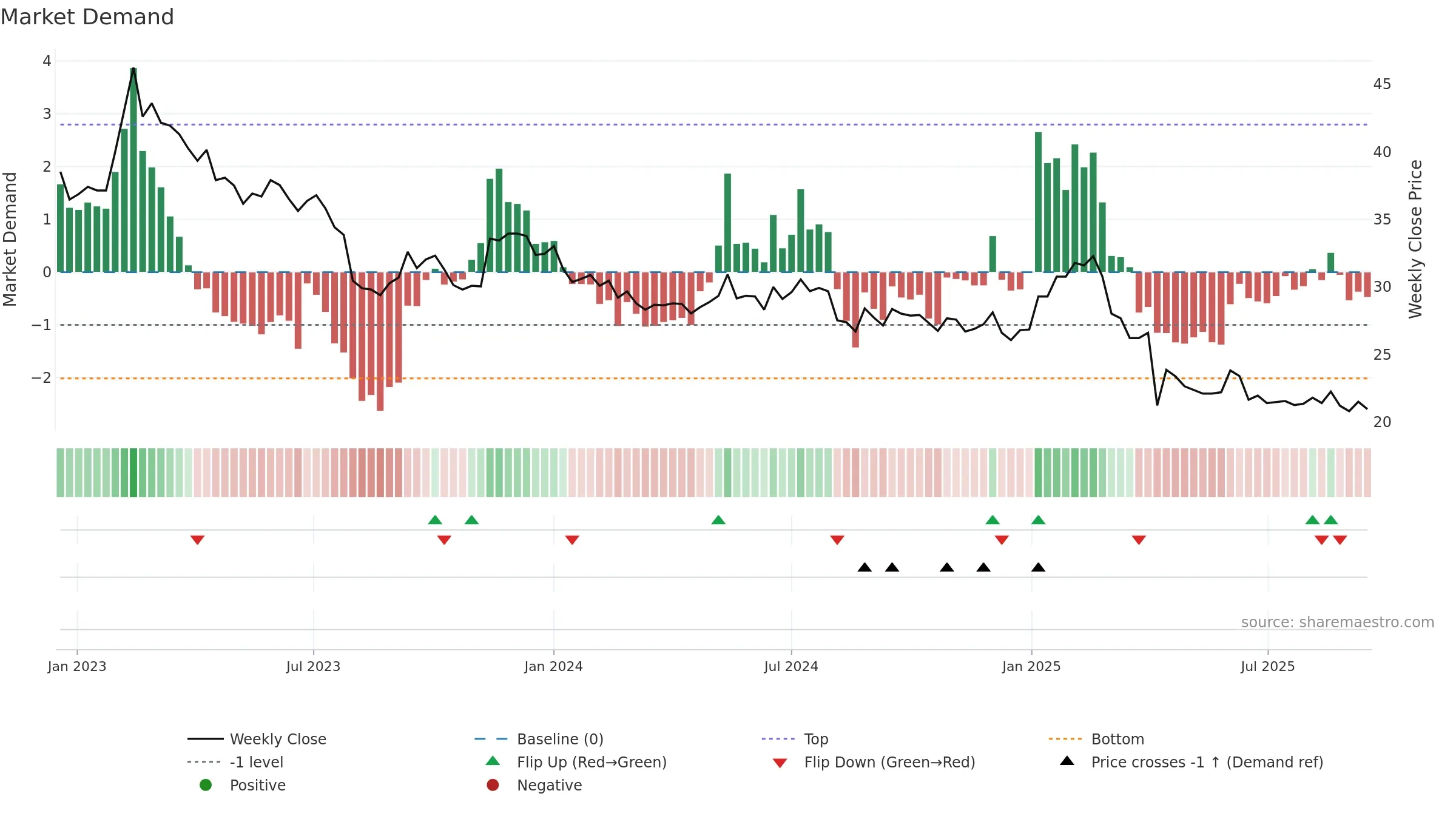The image size is (1456, 819).
Task: Click the left-axis demand label −2
Action: 41,377
